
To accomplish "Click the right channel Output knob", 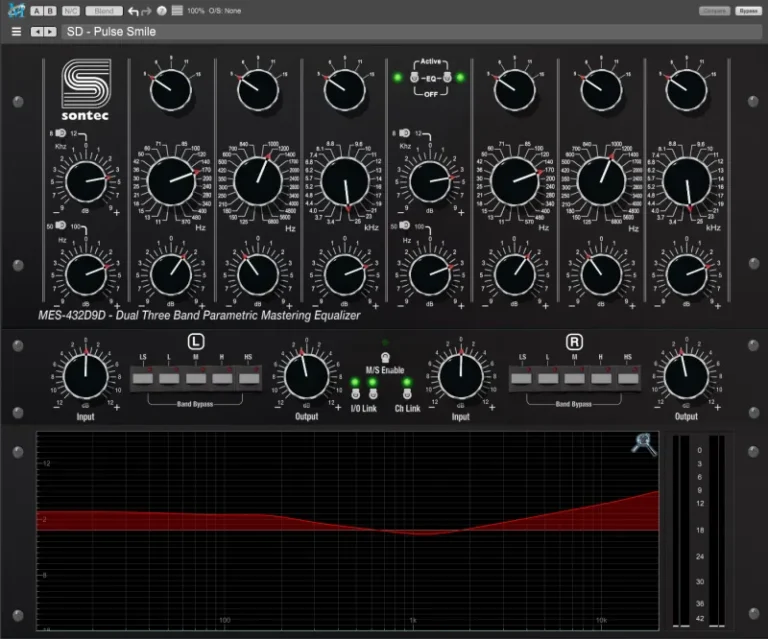I will 685,376.
